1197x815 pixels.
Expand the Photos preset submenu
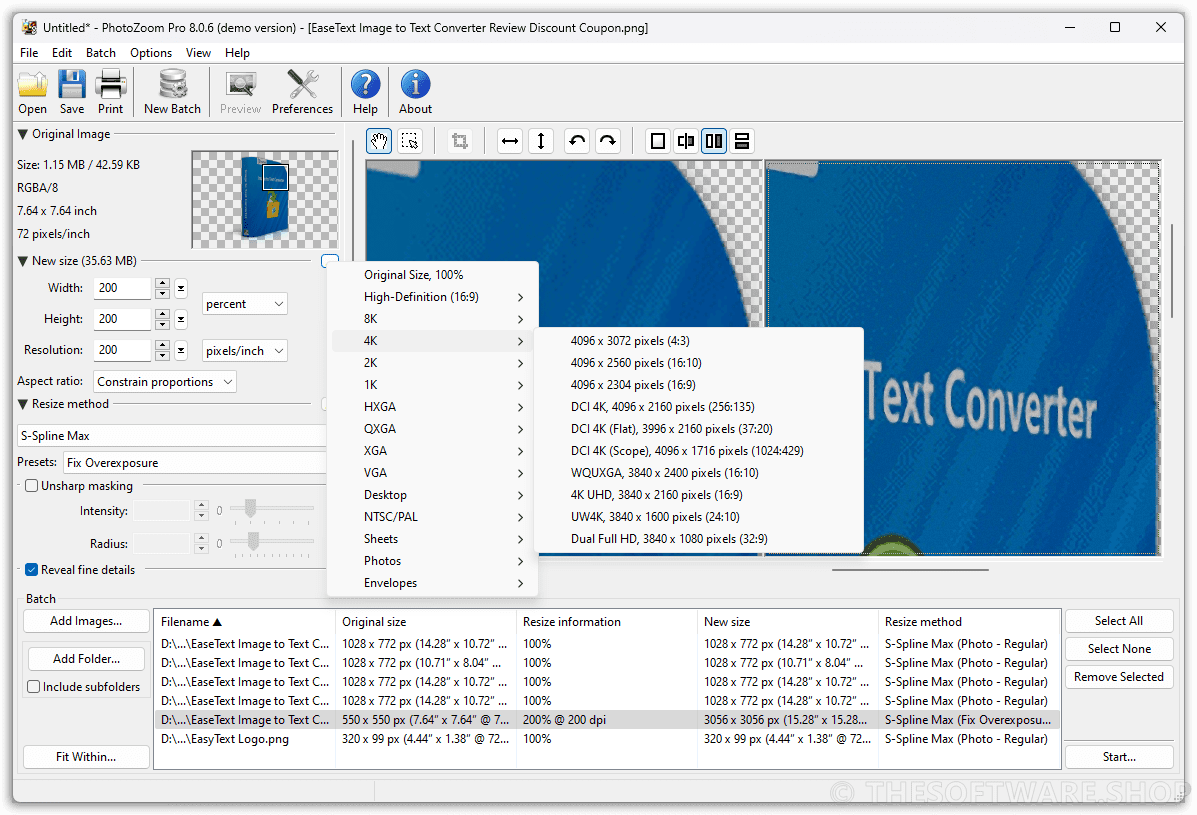tap(433, 561)
